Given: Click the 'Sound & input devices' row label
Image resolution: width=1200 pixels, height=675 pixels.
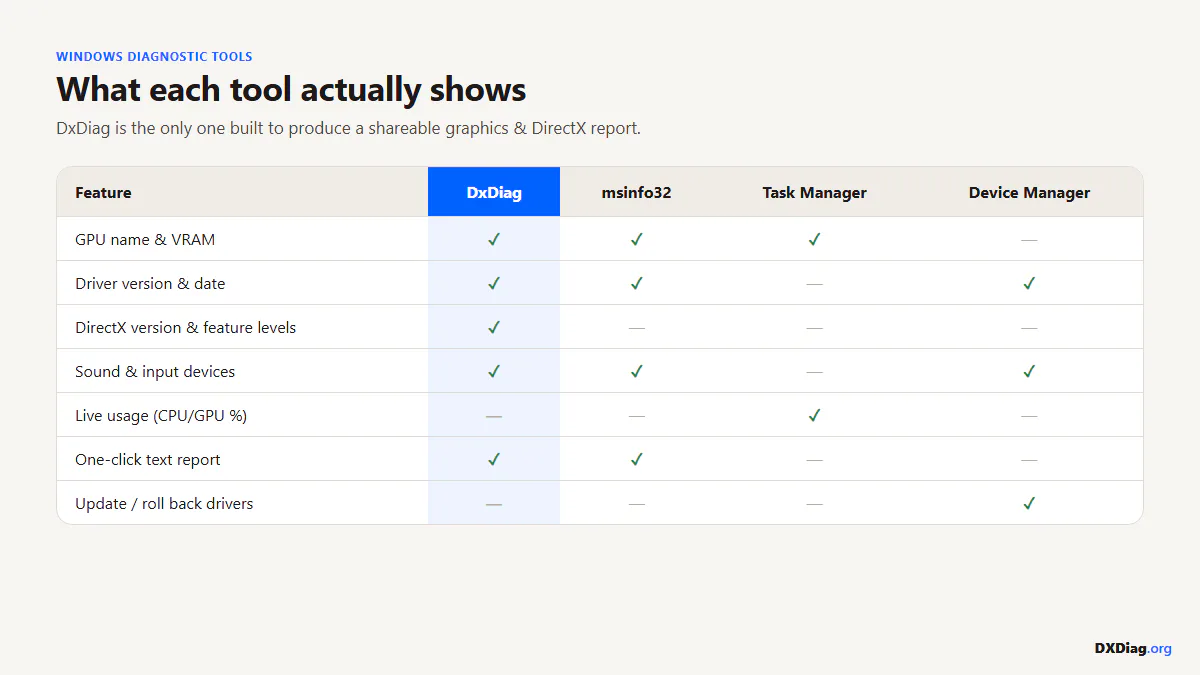Looking at the screenshot, I should click(x=155, y=371).
